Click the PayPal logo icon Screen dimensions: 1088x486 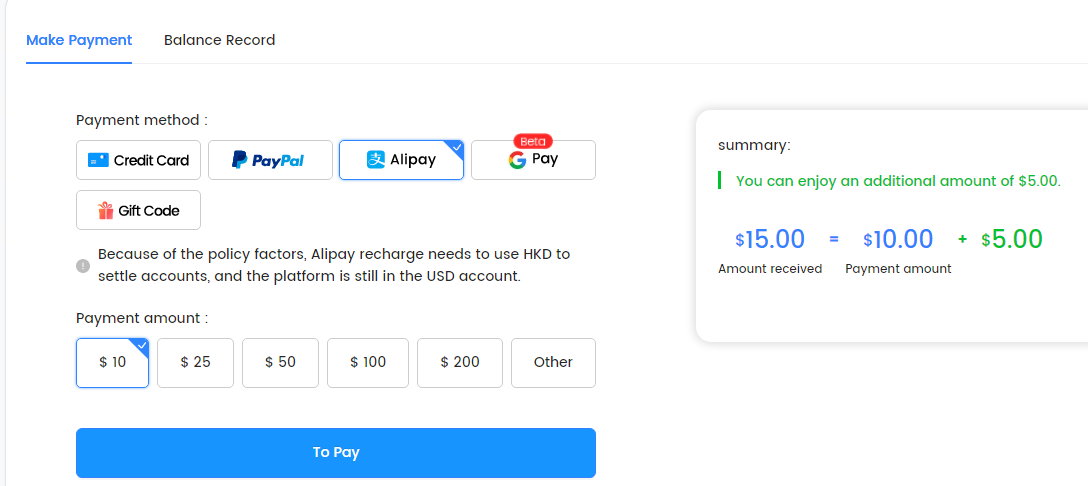coord(239,160)
